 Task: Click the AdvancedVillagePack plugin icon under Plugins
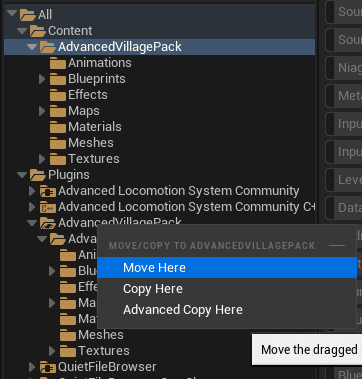(48, 223)
